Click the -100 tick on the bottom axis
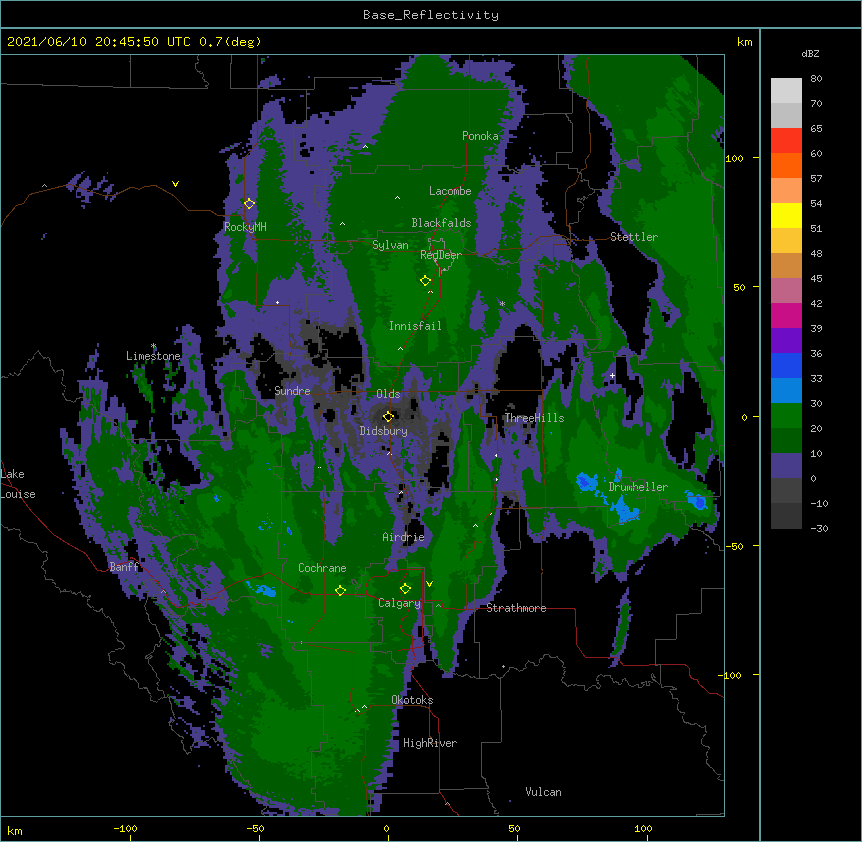Image resolution: width=862 pixels, height=842 pixels. coord(125,829)
